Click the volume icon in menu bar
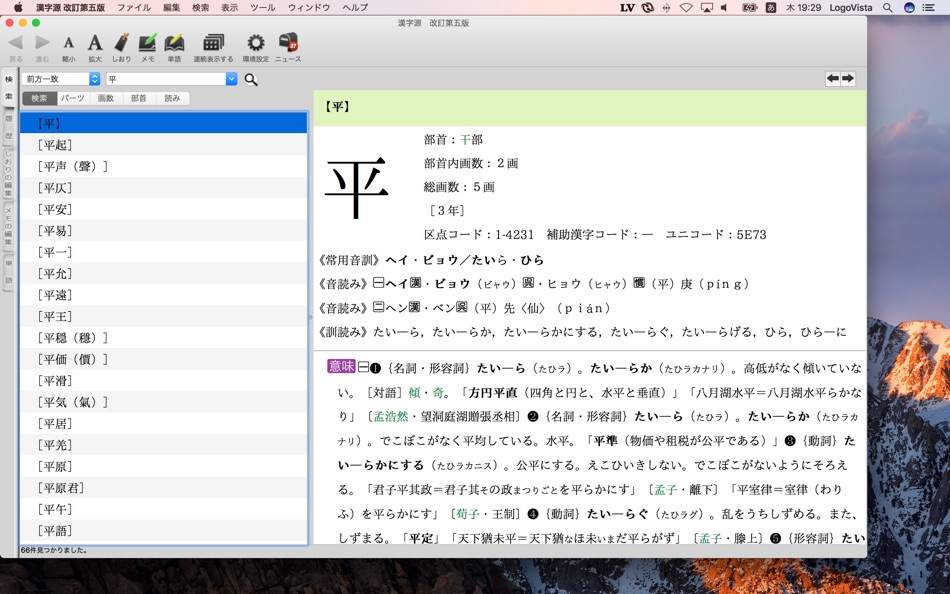 point(725,8)
